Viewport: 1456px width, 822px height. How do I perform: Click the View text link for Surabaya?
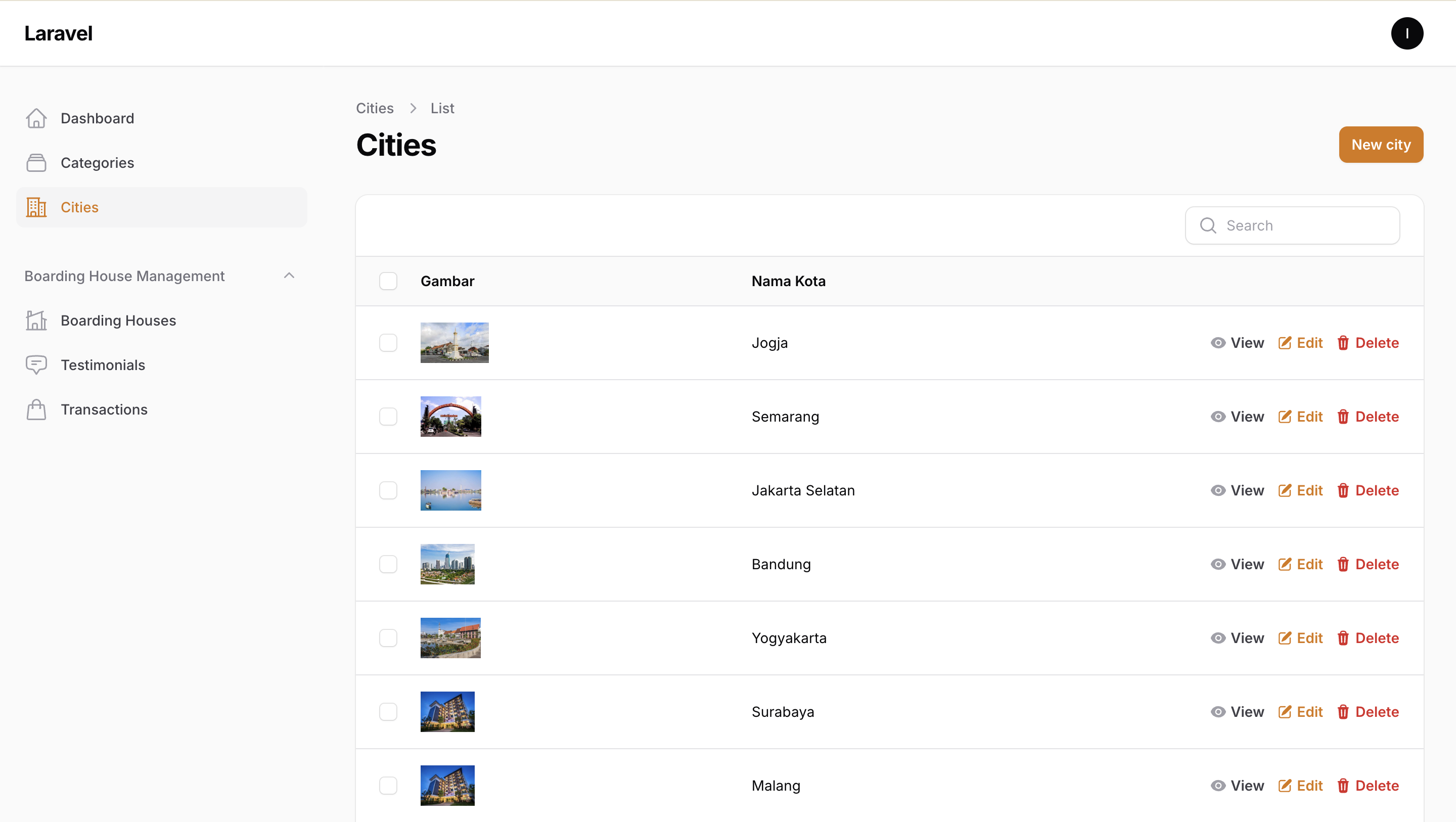tap(1247, 712)
